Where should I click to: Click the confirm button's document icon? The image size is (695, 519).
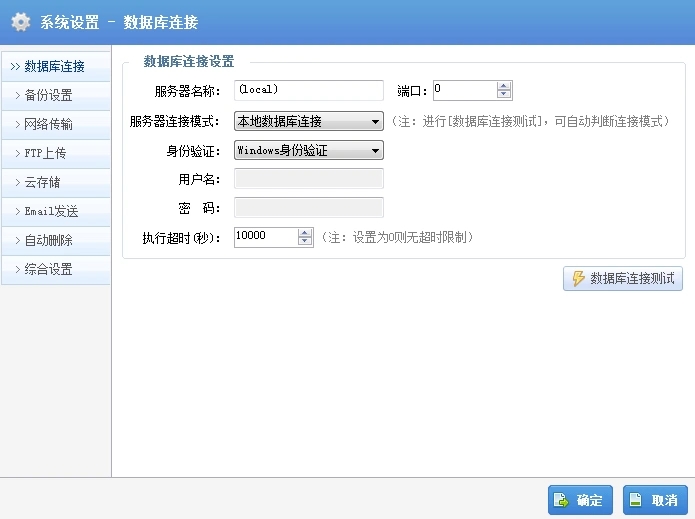coord(561,500)
